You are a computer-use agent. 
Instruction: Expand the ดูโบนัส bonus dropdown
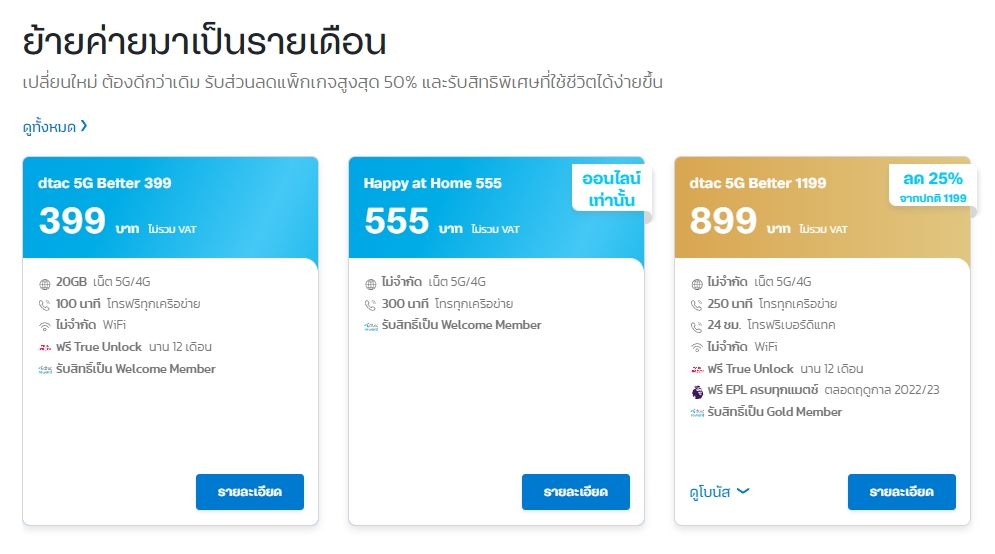point(720,492)
